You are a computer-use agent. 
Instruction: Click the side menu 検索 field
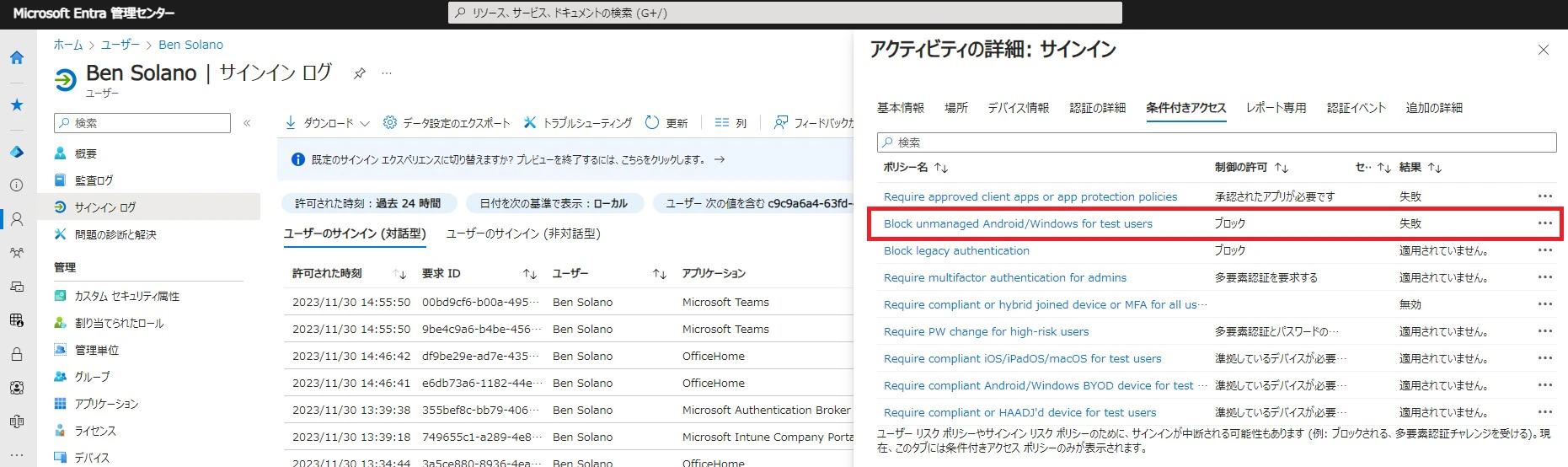click(142, 123)
